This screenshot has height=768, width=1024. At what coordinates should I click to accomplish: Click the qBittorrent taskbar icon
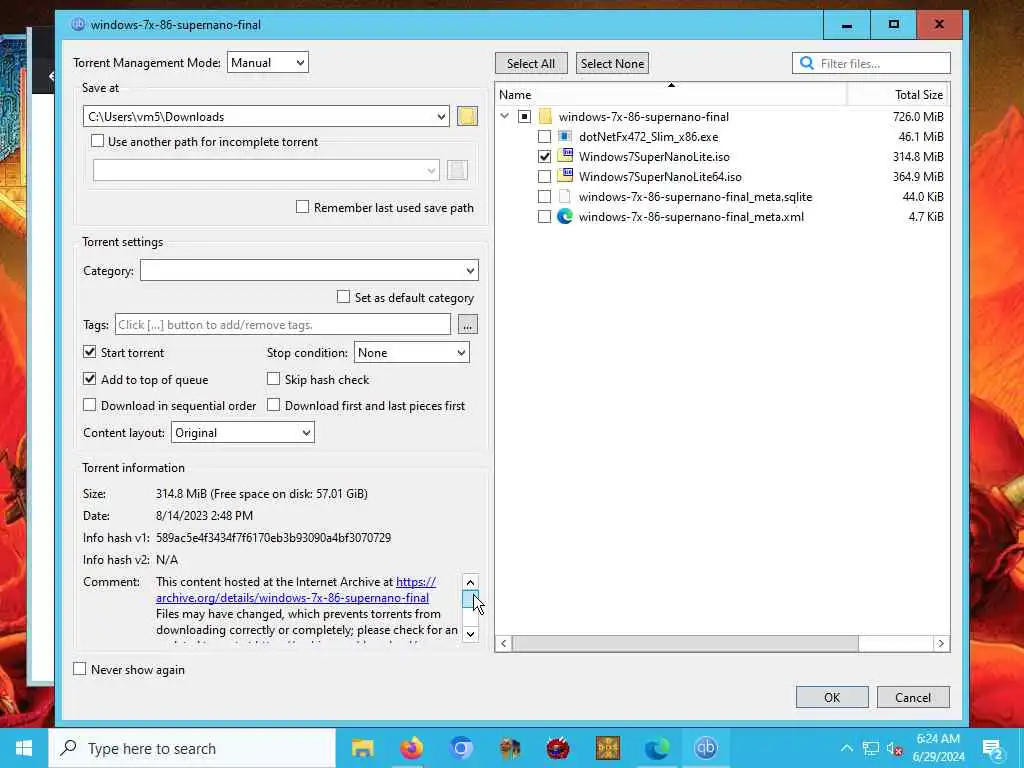[705, 748]
